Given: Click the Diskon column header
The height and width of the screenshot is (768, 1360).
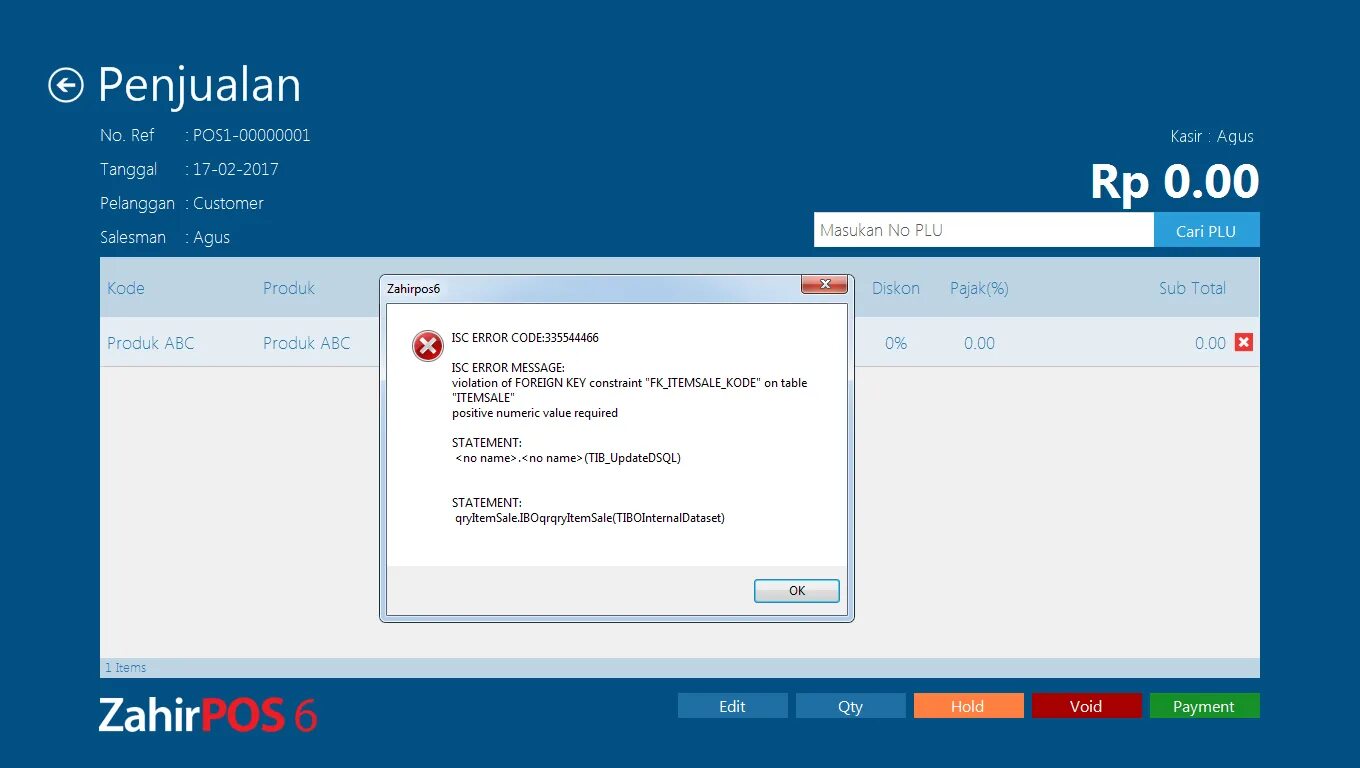Looking at the screenshot, I should pyautogui.click(x=896, y=288).
